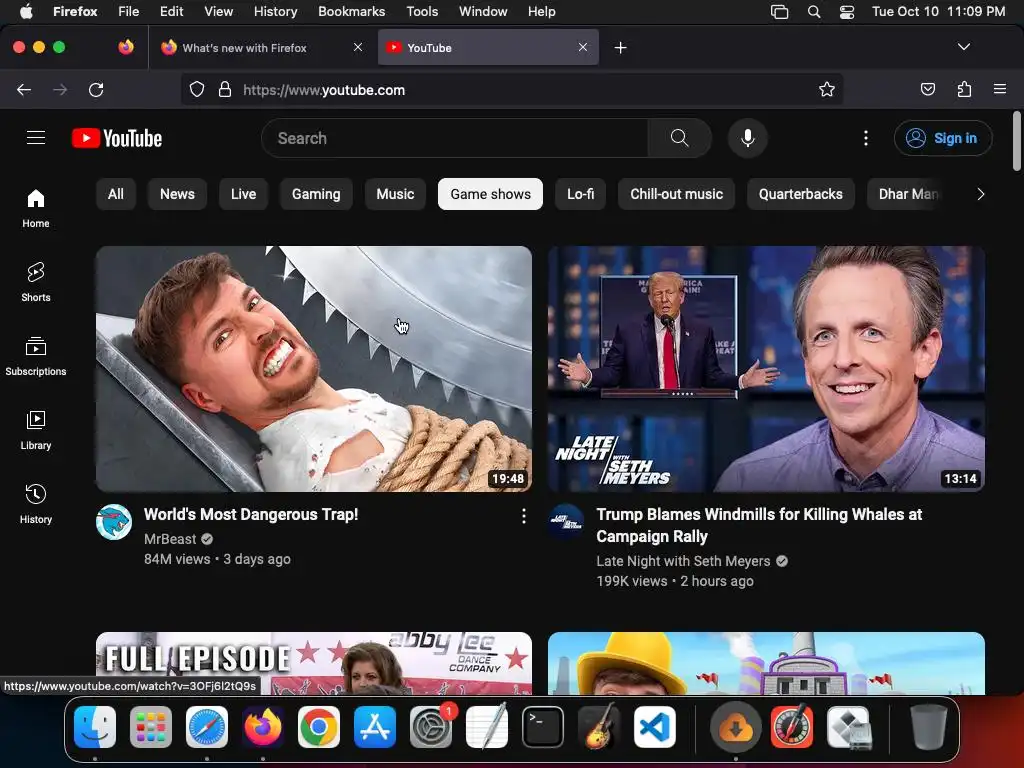Open the View menu
This screenshot has width=1024, height=768.
(218, 12)
